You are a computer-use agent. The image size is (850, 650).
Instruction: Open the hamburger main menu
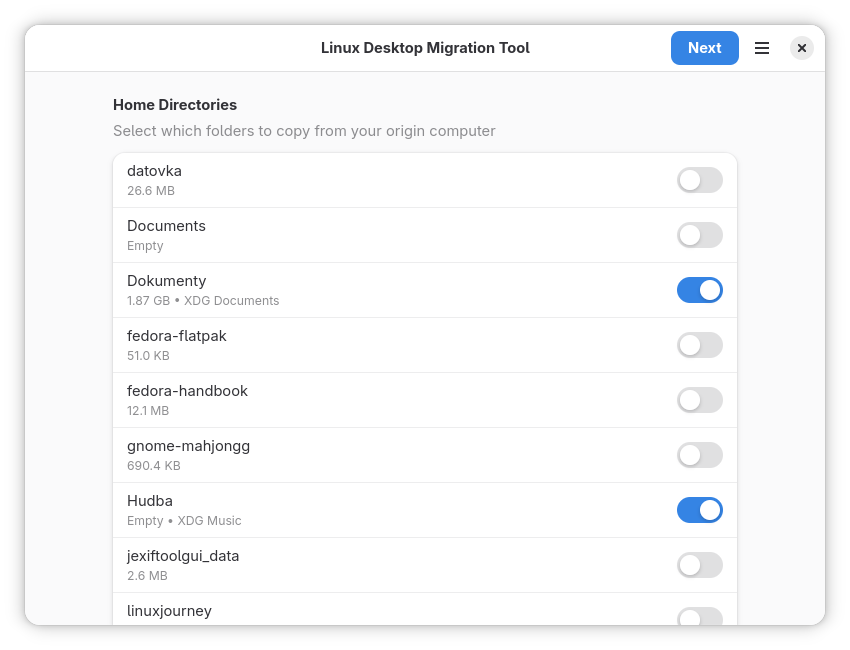tap(762, 48)
